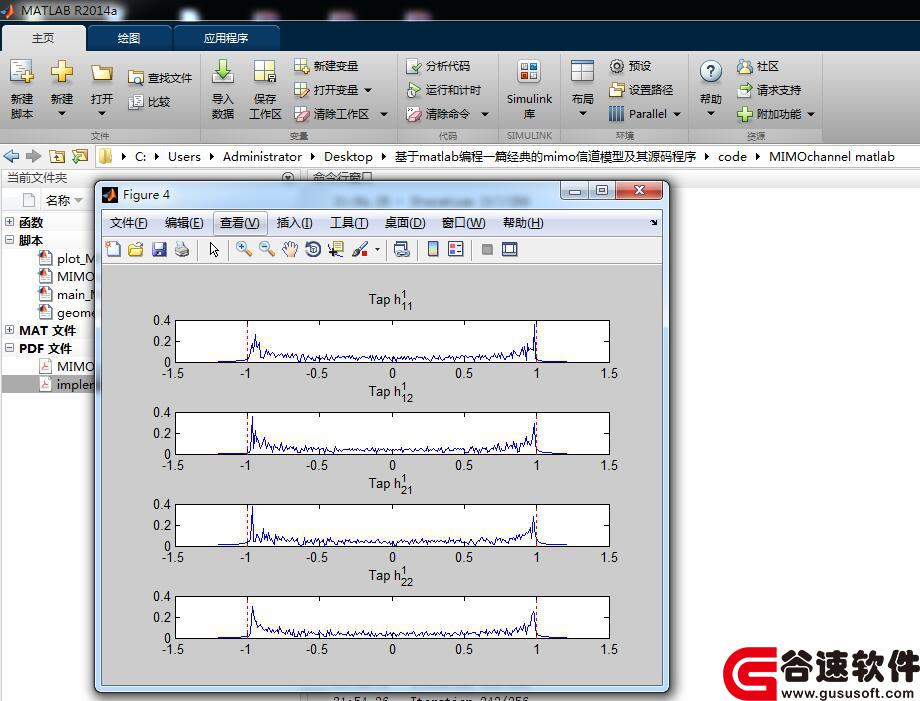Viewport: 920px width, 701px height.
Task: Open Figure 4 查看(V) menu
Action: (239, 223)
